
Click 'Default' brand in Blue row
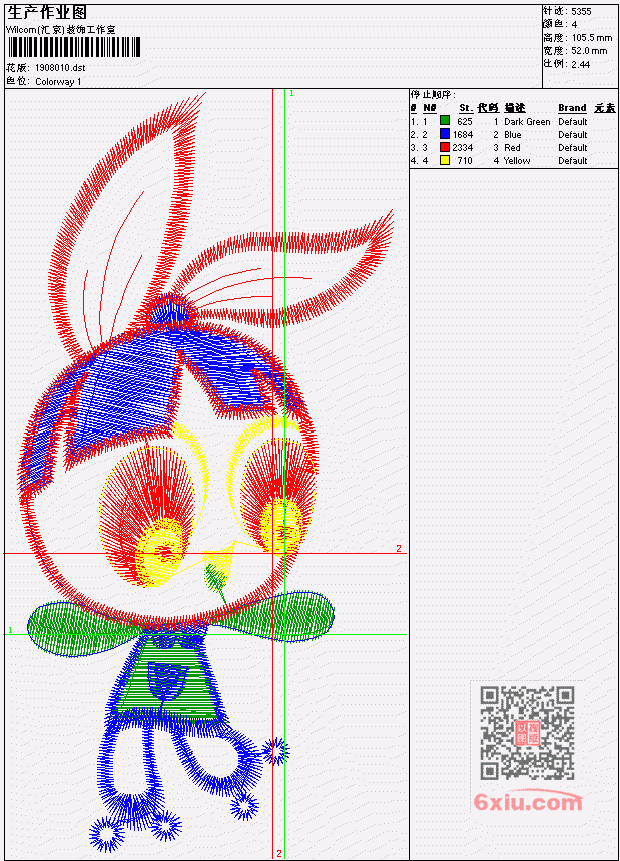point(573,135)
